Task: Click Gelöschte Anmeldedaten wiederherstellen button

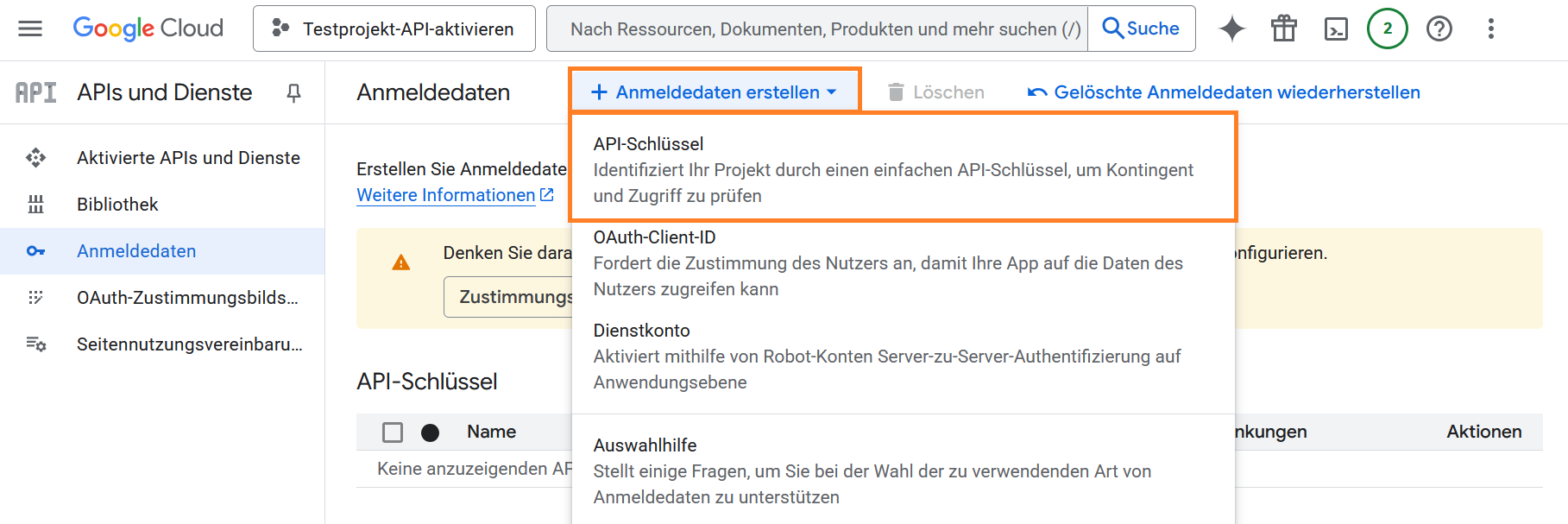Action: click(1224, 92)
